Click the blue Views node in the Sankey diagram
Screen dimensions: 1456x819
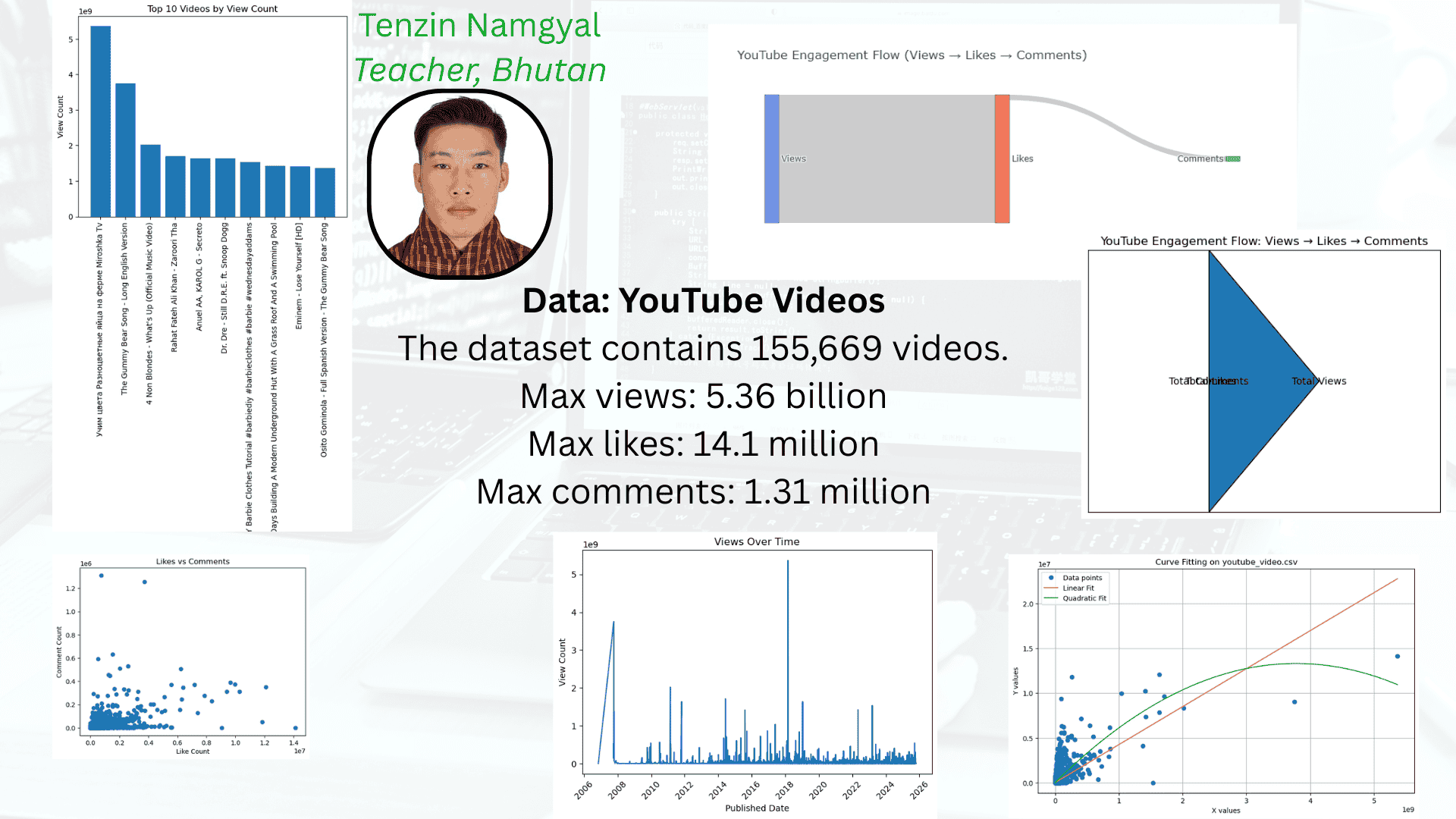point(770,158)
